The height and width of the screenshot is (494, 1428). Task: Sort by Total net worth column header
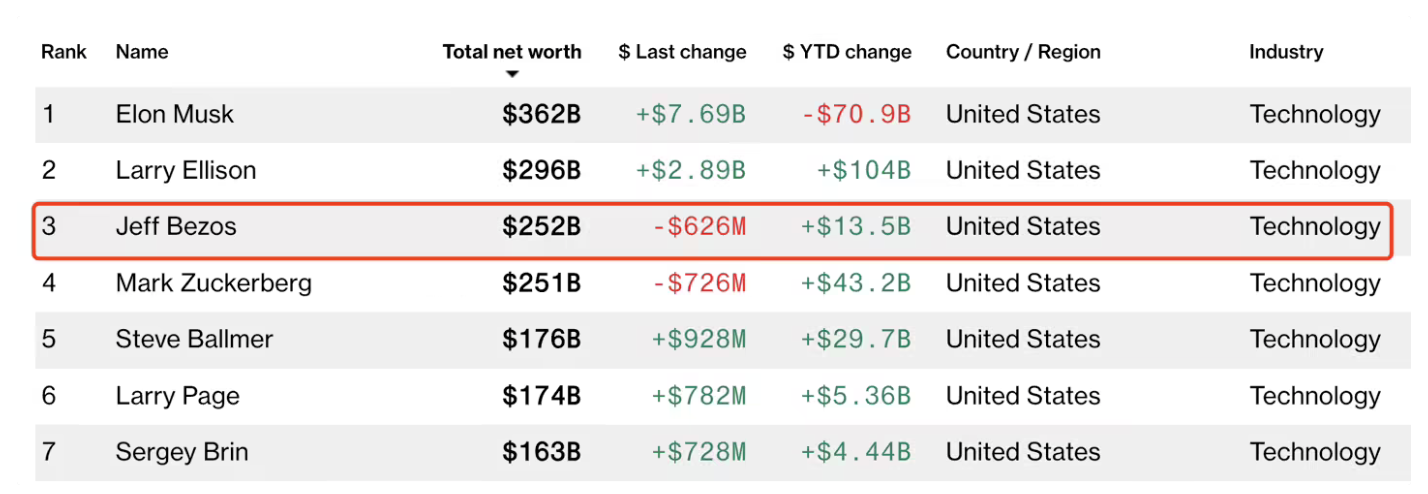click(x=512, y=52)
